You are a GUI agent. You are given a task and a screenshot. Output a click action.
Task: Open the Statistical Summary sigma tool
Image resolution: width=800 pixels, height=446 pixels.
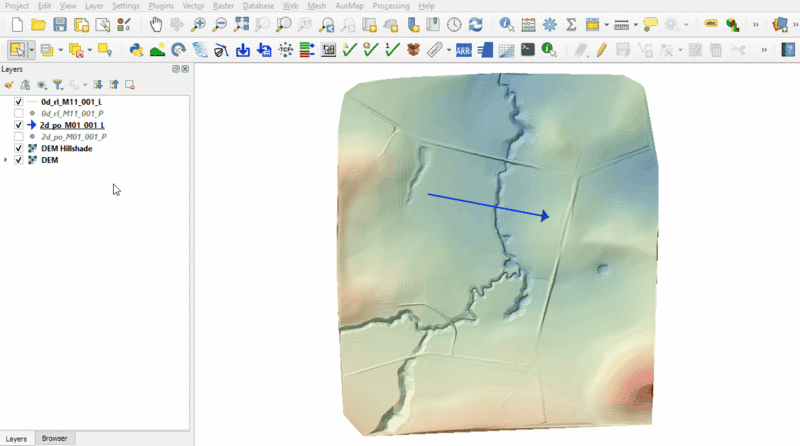pos(571,24)
